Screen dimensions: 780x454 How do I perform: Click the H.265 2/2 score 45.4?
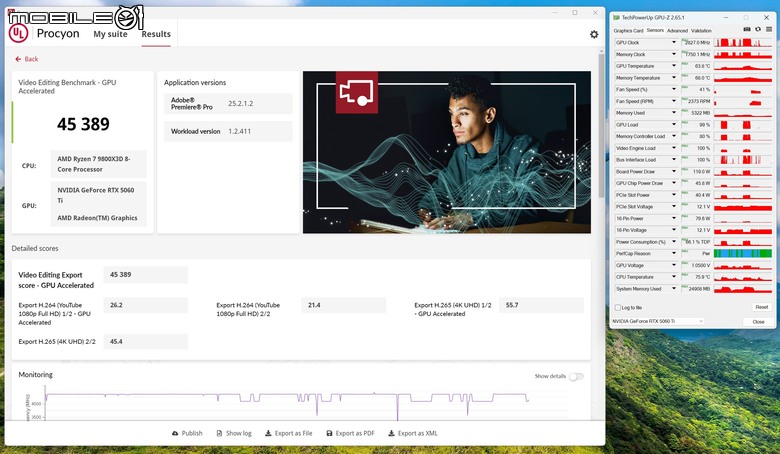(146, 342)
